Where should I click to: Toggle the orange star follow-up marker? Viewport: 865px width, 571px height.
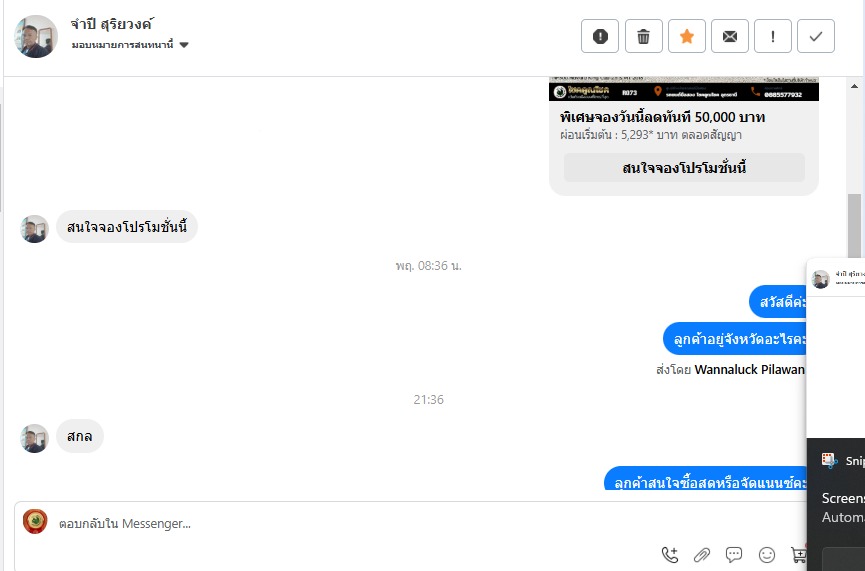pos(687,36)
